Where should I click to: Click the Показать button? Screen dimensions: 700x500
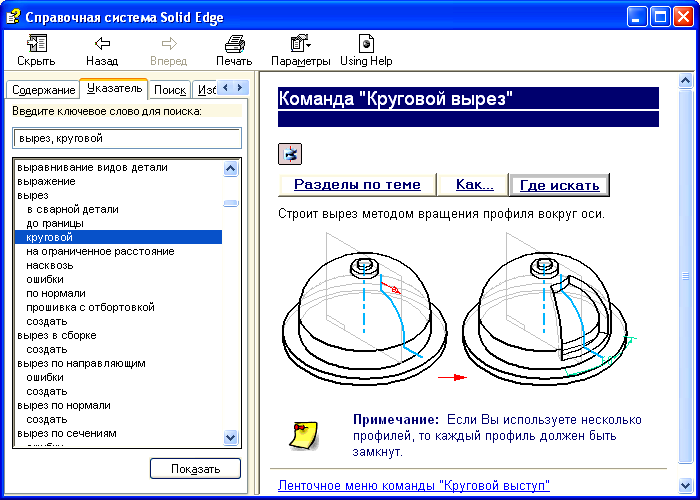(195, 469)
